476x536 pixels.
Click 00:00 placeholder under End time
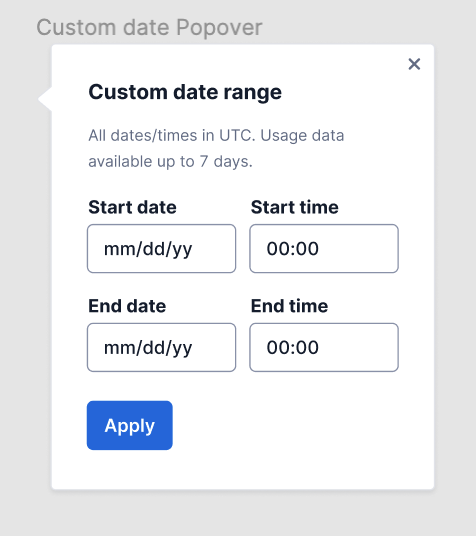[x=293, y=347]
